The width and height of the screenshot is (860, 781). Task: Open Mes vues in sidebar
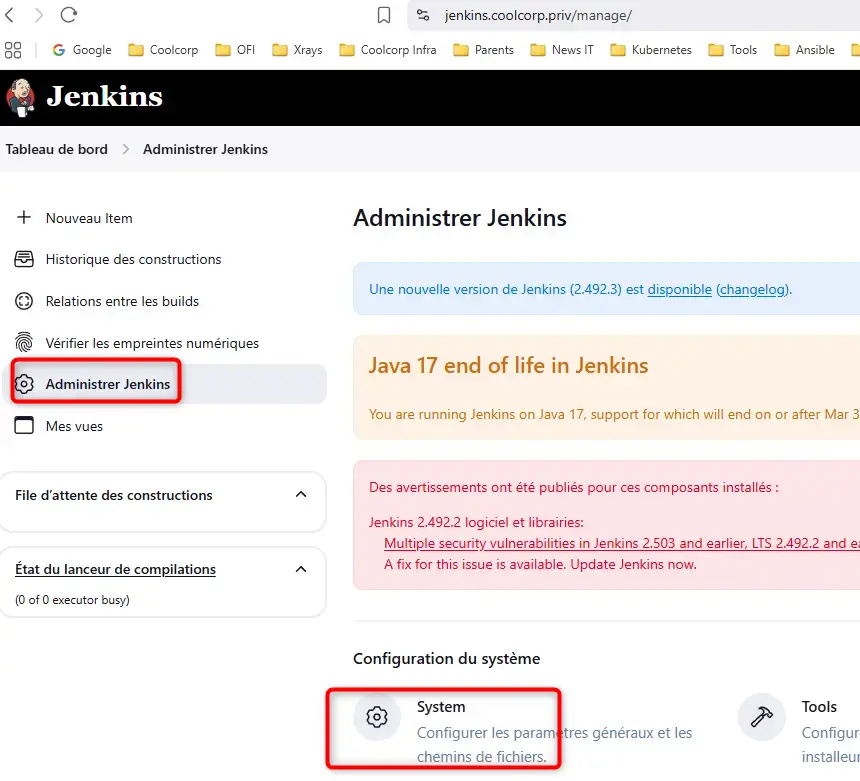pos(74,426)
